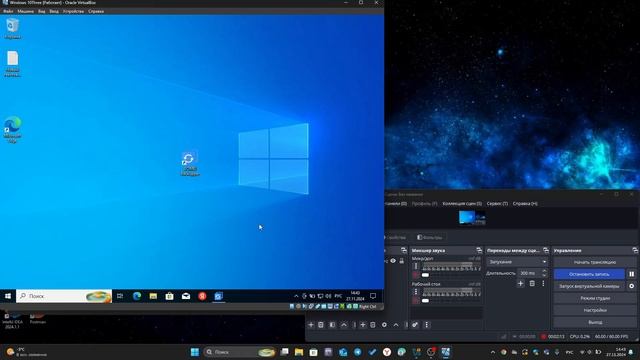Open host Windows 11 Start button
Screen dimensions: 640x360
tap(195, 352)
